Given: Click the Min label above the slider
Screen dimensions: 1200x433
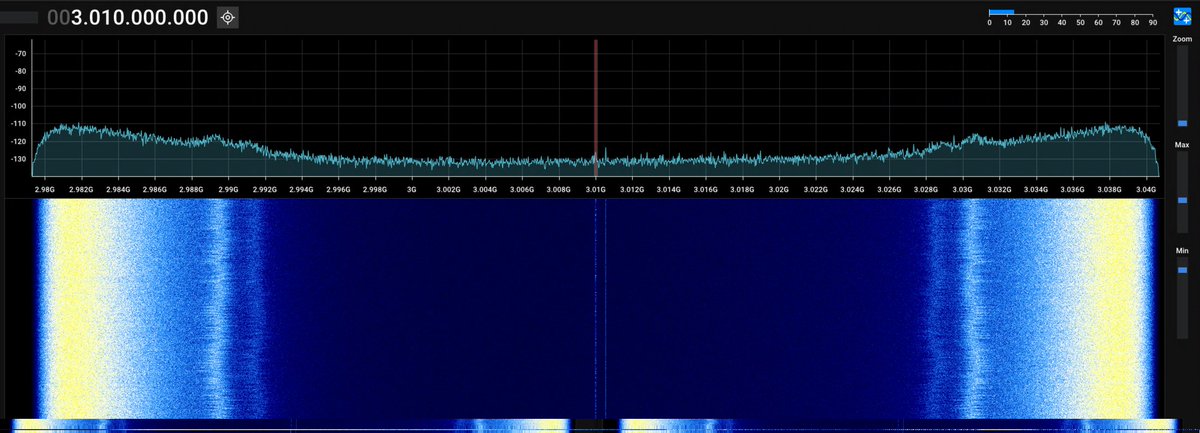Looking at the screenshot, I should pos(1182,250).
